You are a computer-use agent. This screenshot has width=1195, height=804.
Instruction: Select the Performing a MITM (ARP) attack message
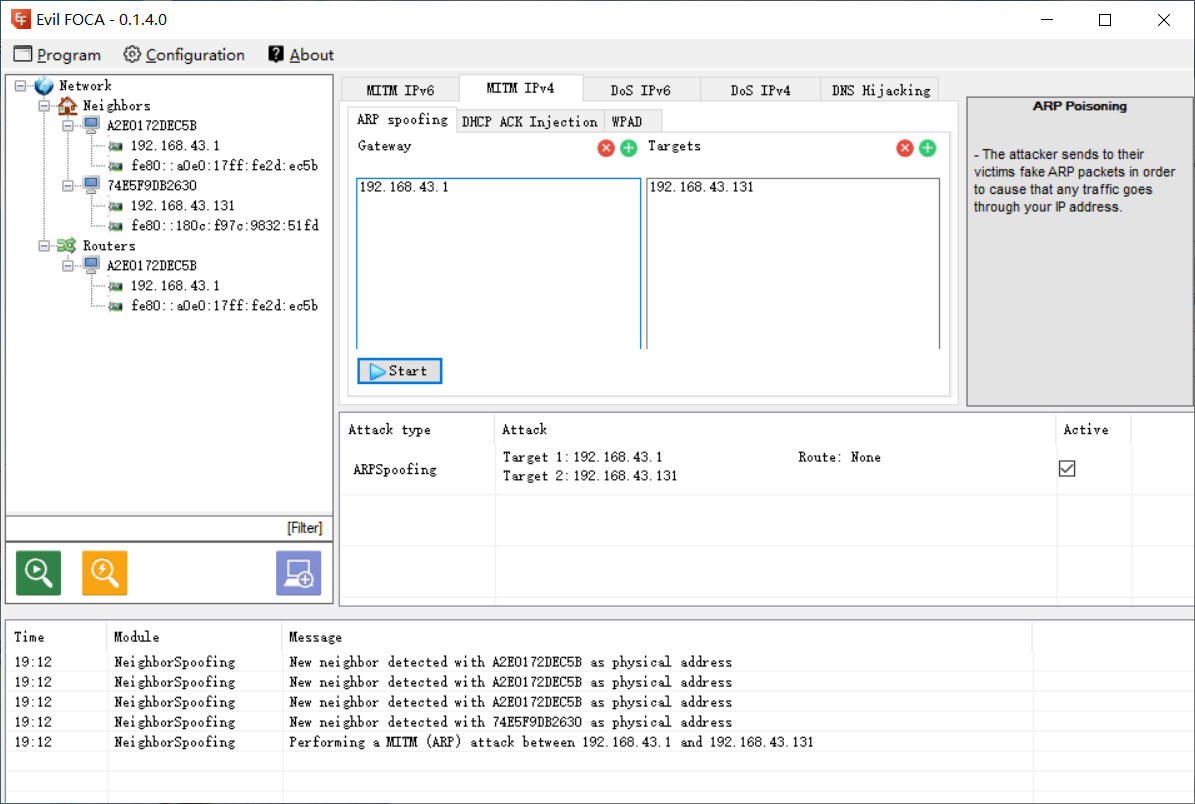(x=551, y=742)
